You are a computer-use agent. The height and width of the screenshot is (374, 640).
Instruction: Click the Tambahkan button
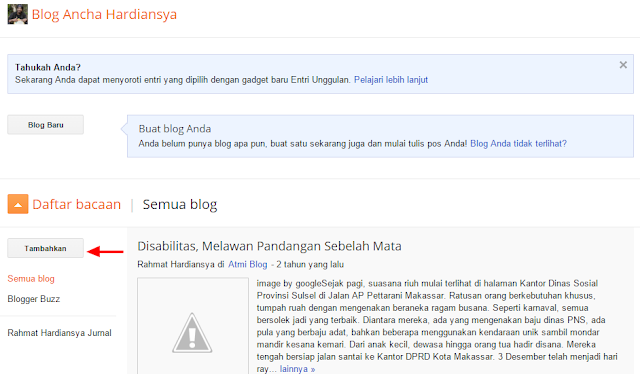(45, 248)
